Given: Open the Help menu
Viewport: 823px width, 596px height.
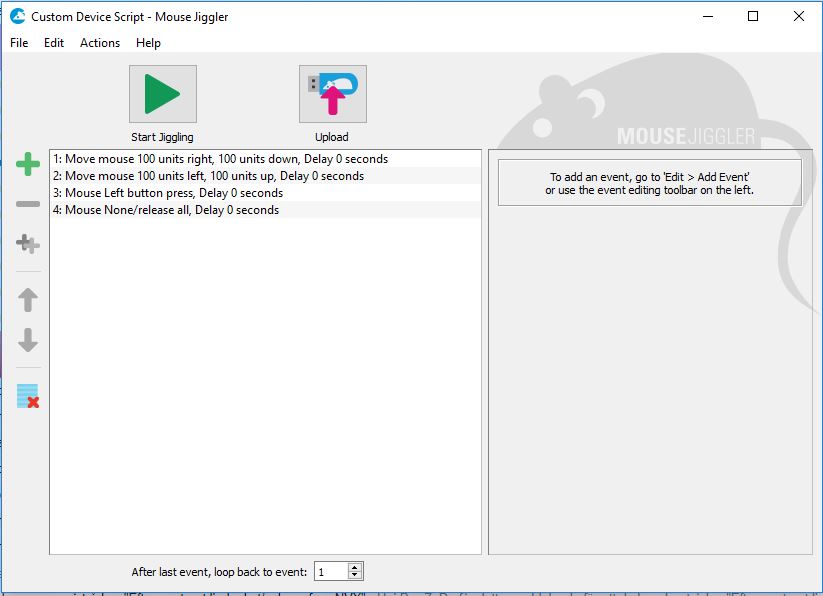Looking at the screenshot, I should pos(148,43).
